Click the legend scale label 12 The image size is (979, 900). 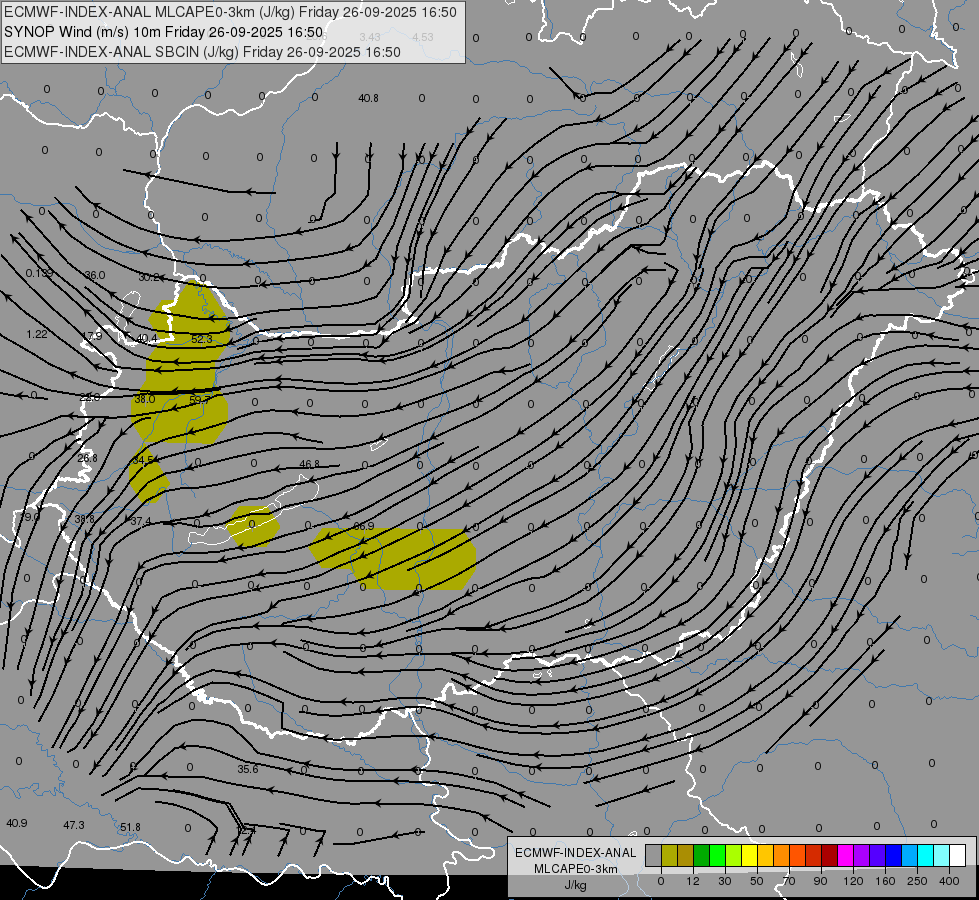692,881
